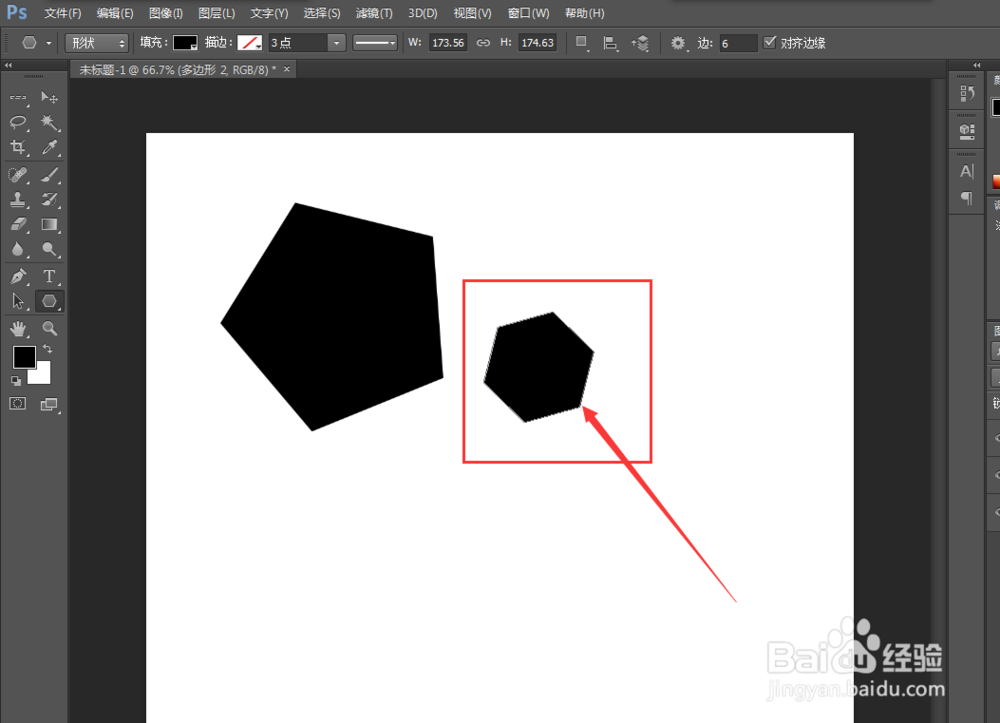The image size is (1000, 723).
Task: Open path arrangement options
Action: point(640,43)
